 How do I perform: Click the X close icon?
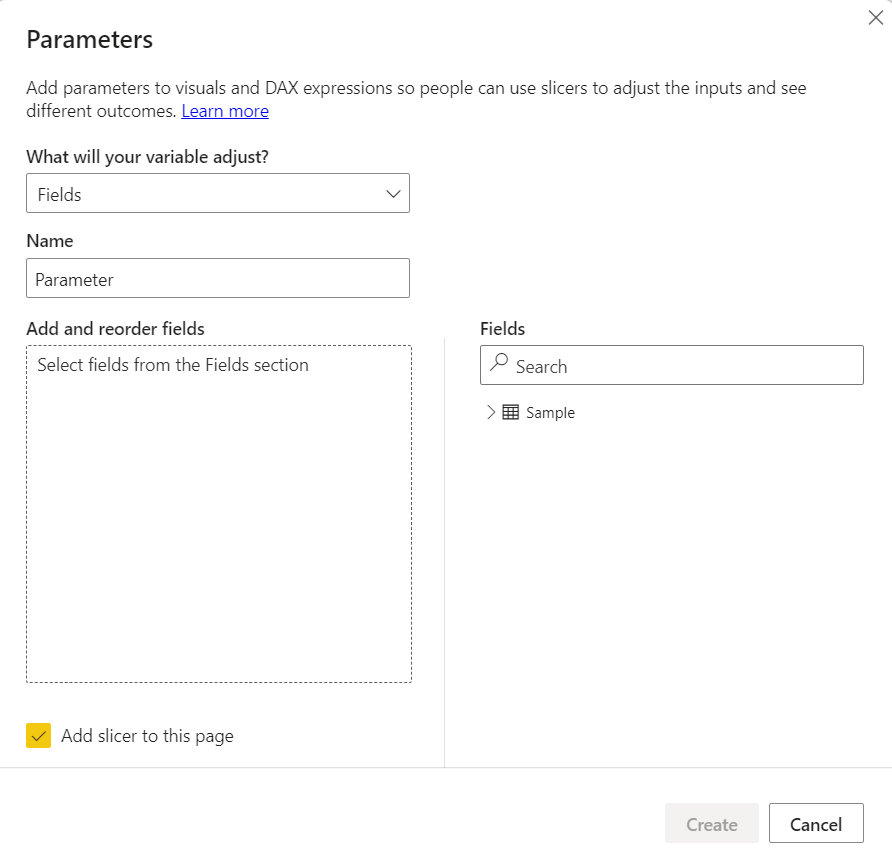[x=876, y=17]
